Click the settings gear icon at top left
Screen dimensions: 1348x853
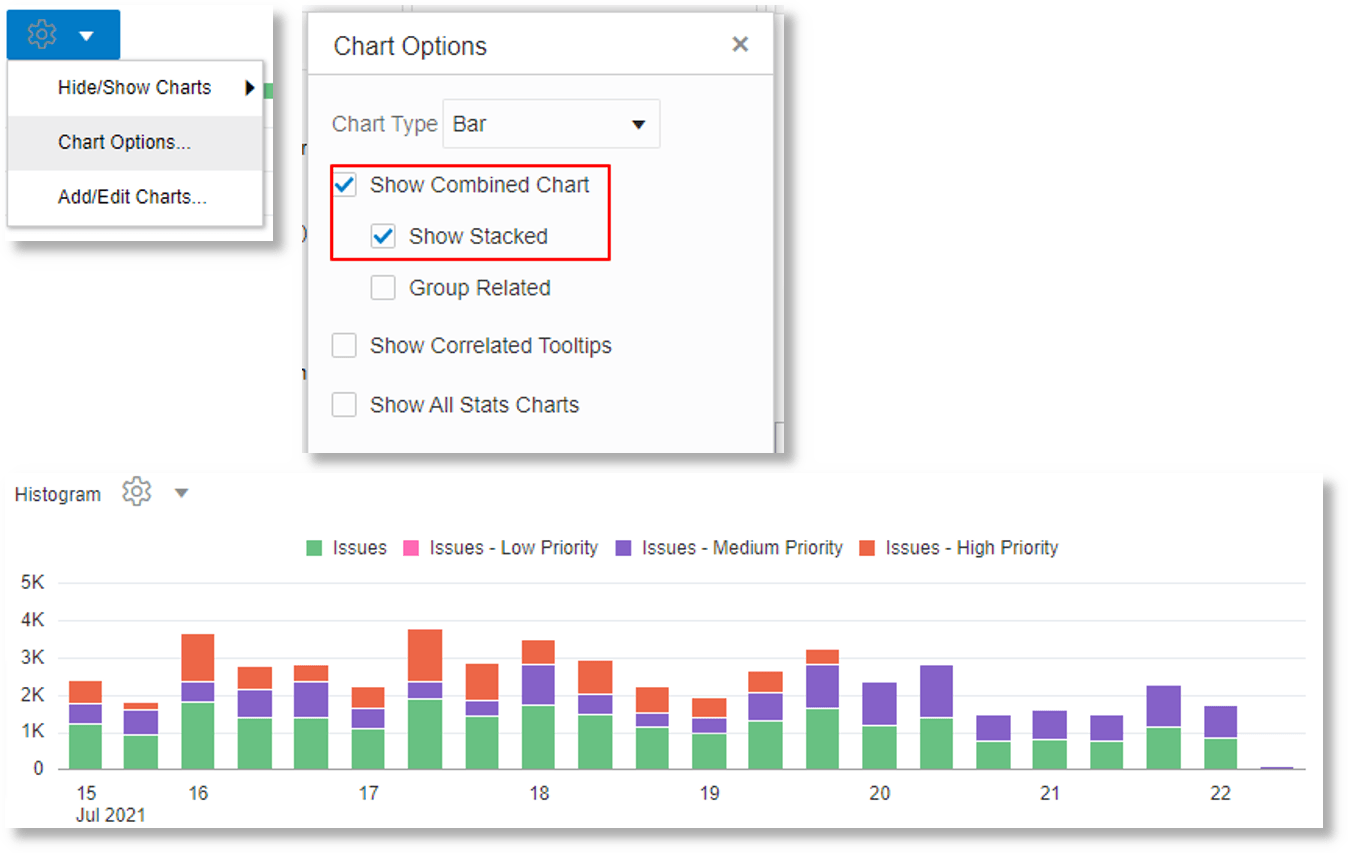40,33
